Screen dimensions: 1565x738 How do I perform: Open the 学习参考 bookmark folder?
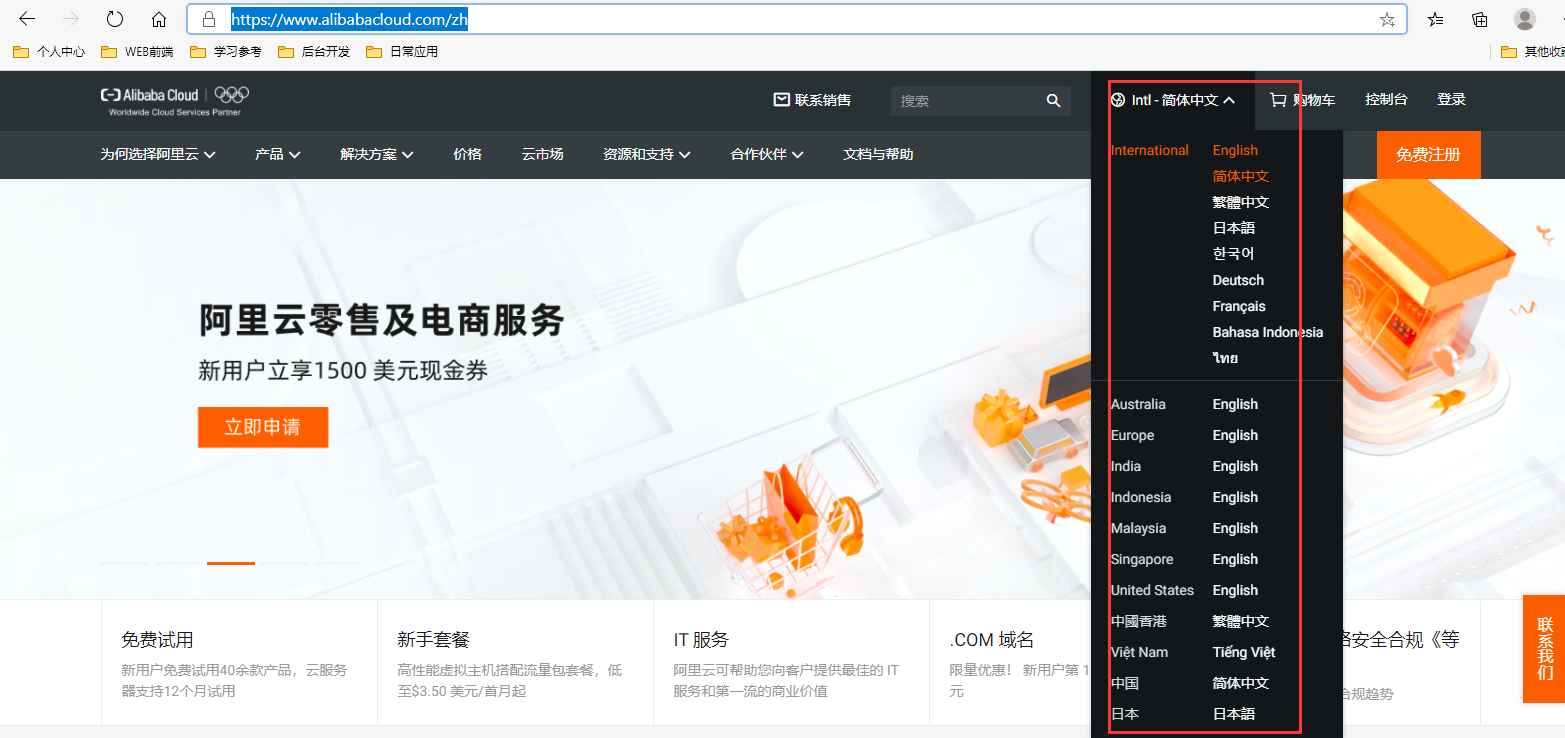[x=225, y=51]
